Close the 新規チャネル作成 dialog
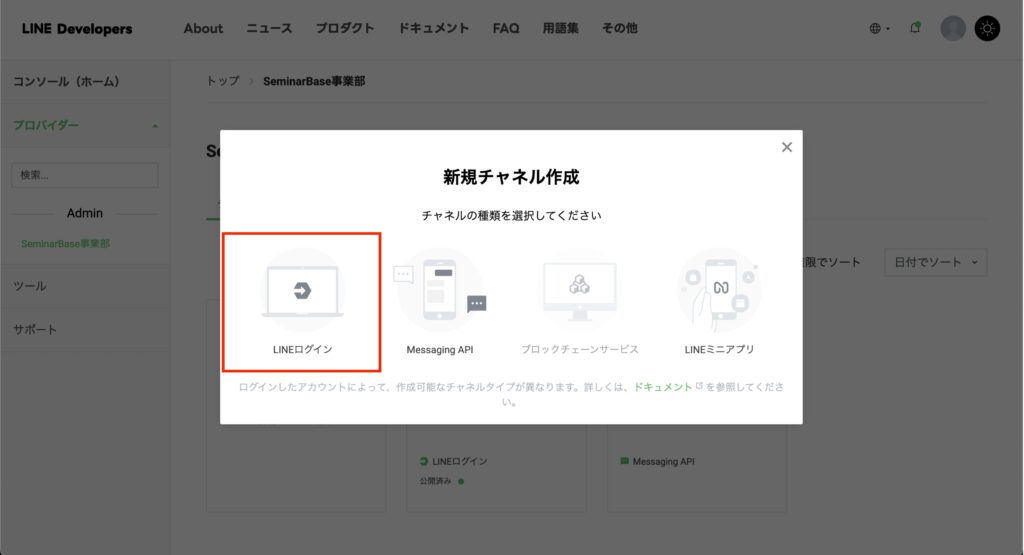The image size is (1024, 555). tap(787, 147)
